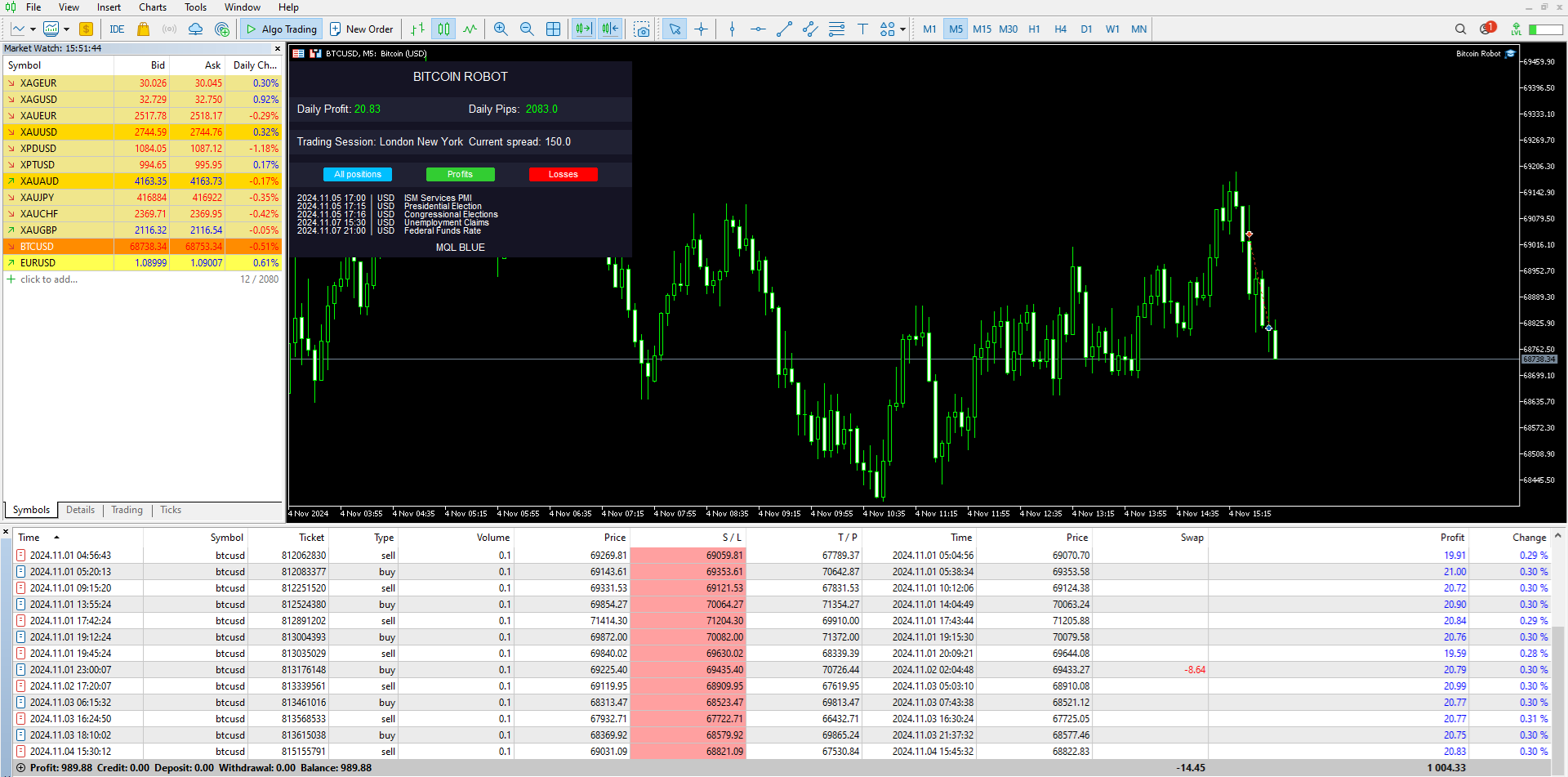The height and width of the screenshot is (777, 1568).
Task: Click 'click to add...' symbol field
Action: [x=49, y=279]
